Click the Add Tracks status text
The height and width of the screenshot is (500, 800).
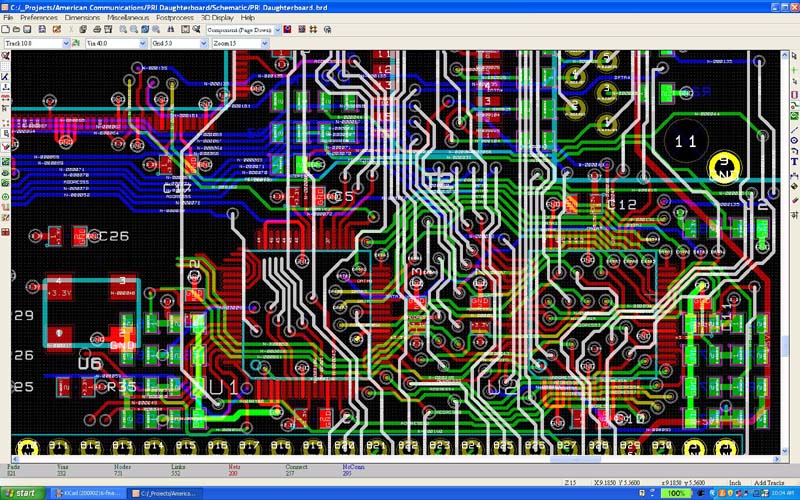(769, 483)
